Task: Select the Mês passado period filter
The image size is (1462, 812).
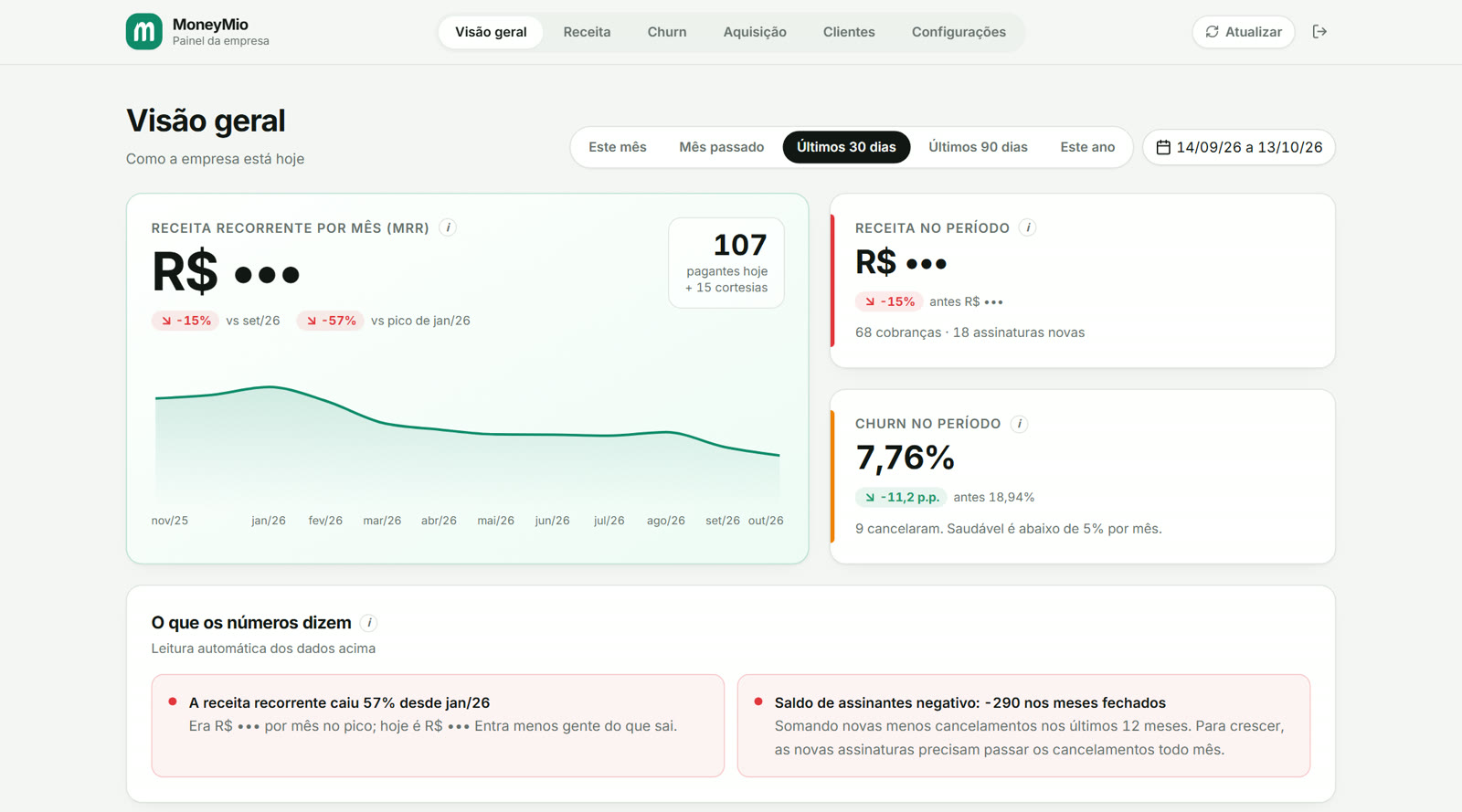Action: (x=722, y=147)
